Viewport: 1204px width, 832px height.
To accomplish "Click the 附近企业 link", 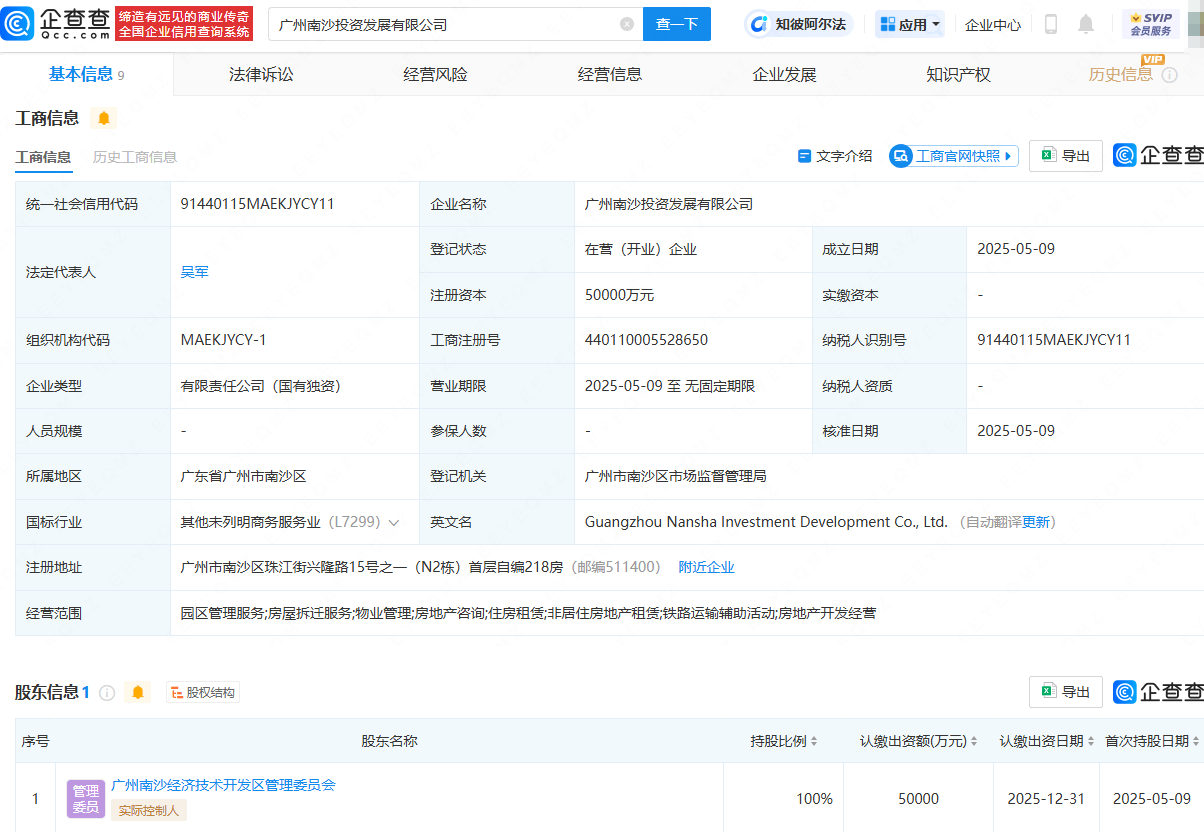I will [x=707, y=567].
